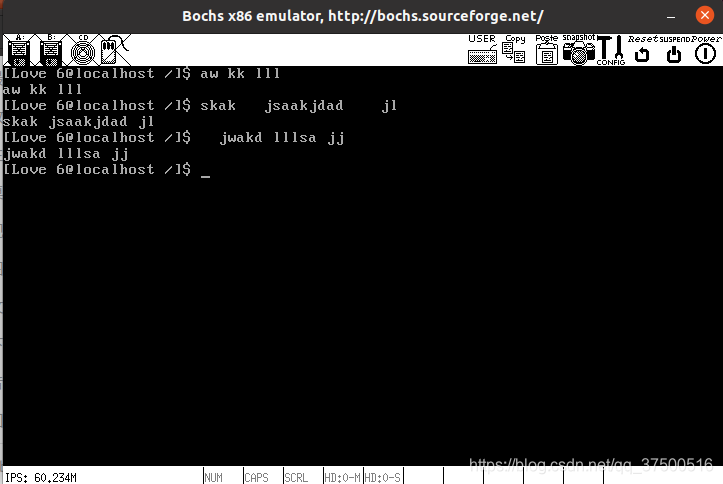723x484 pixels.
Task: Click the Paste clipboard icon
Action: [x=547, y=50]
